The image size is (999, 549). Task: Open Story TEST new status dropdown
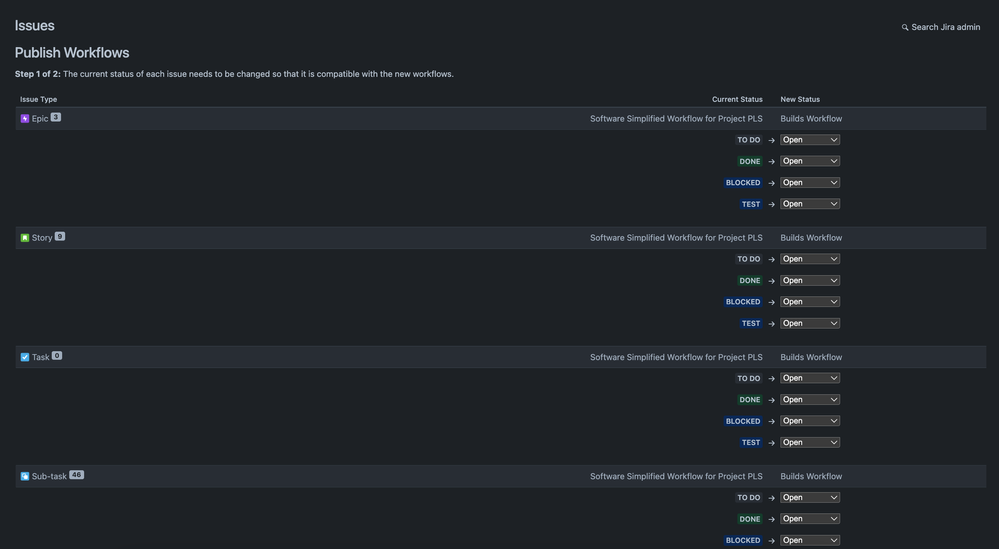[x=810, y=324]
